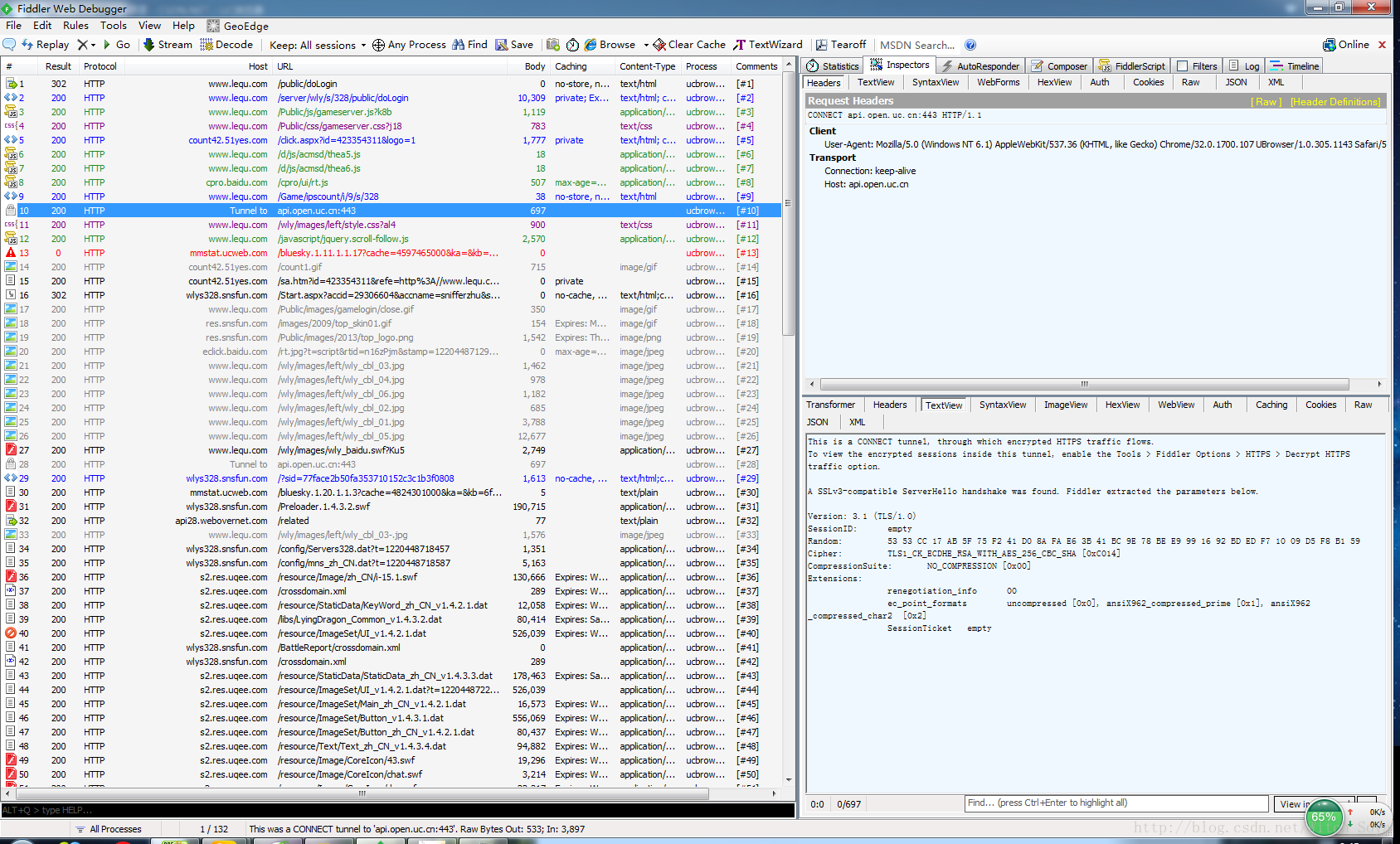
Task: Open the Rules menu
Action: (75, 26)
